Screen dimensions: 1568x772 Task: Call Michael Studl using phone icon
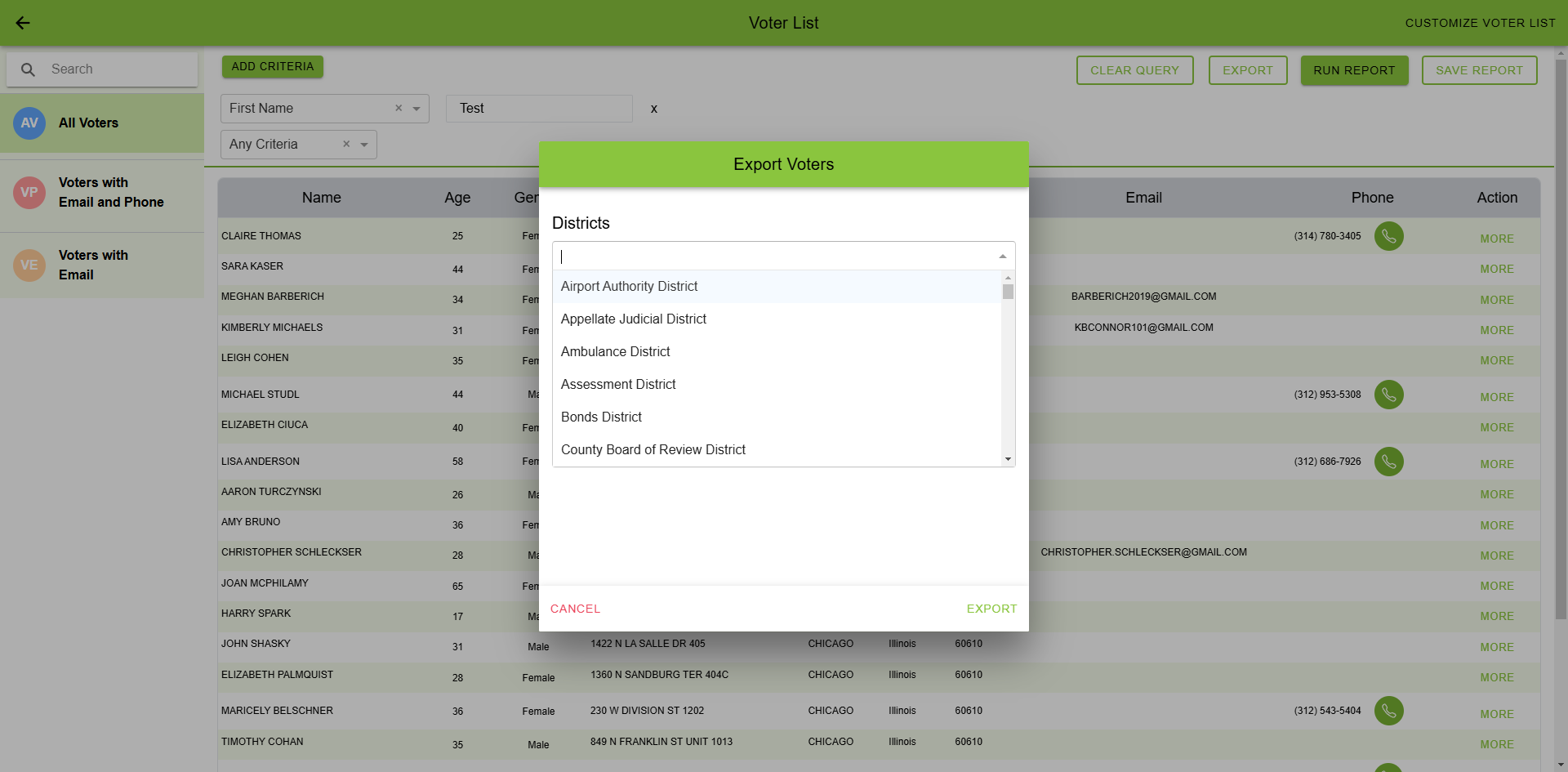(1388, 395)
